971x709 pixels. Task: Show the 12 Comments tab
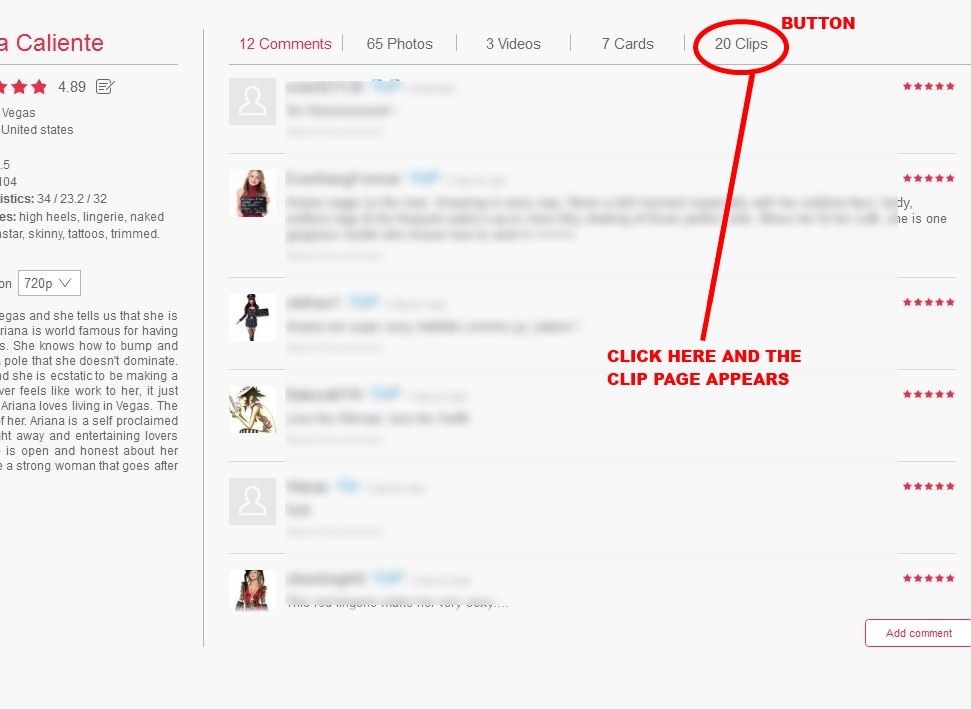click(x=285, y=44)
